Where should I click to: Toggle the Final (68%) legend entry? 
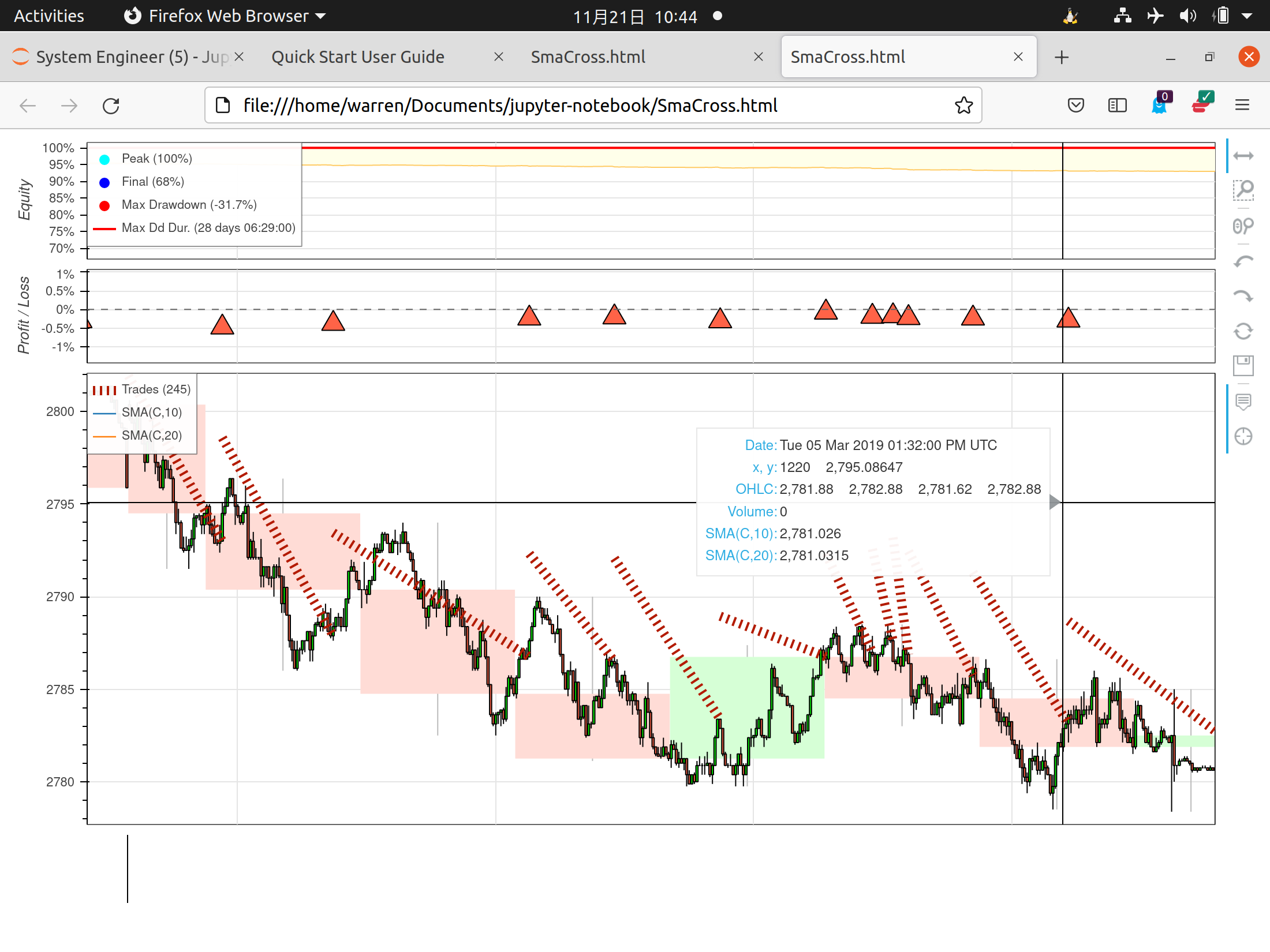[142, 182]
